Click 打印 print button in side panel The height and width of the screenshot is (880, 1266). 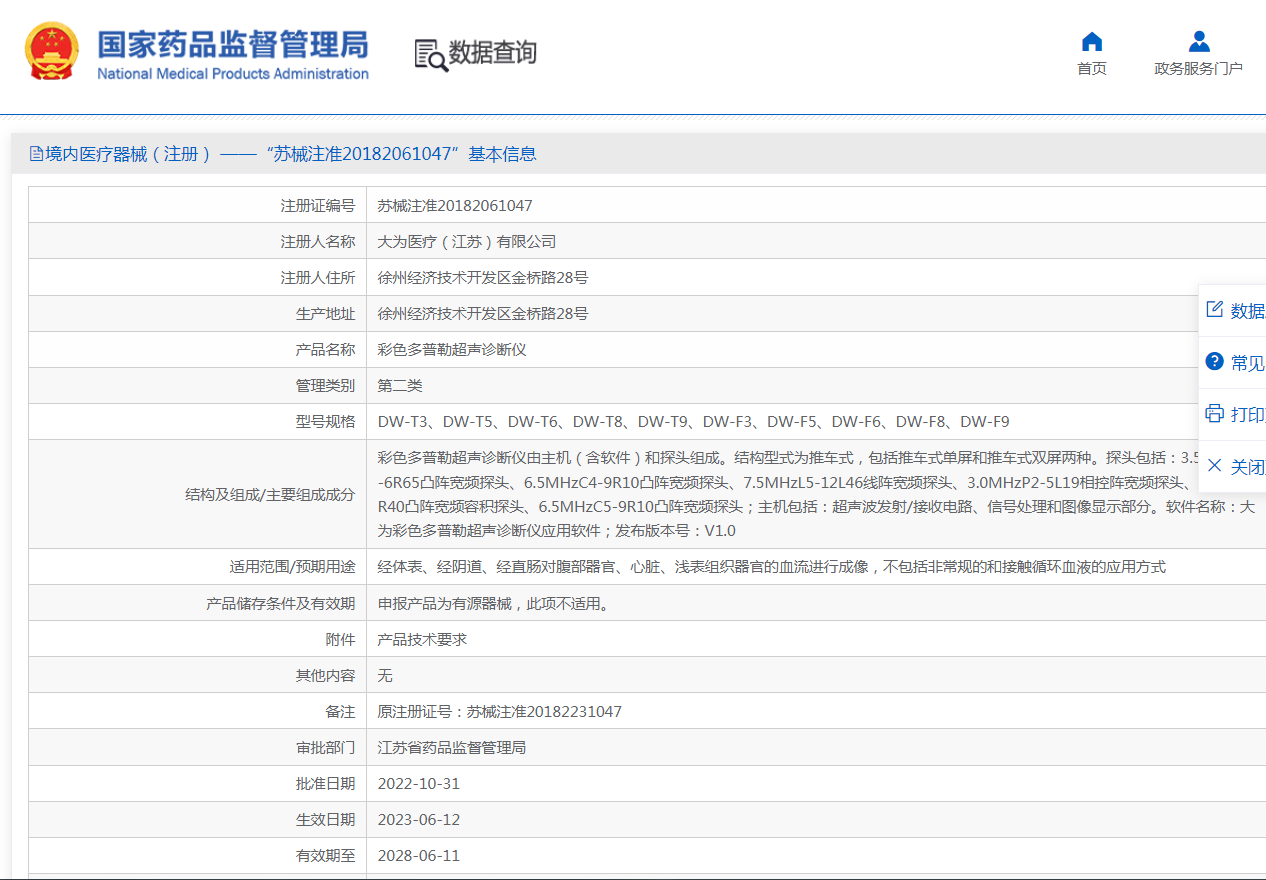point(1248,415)
